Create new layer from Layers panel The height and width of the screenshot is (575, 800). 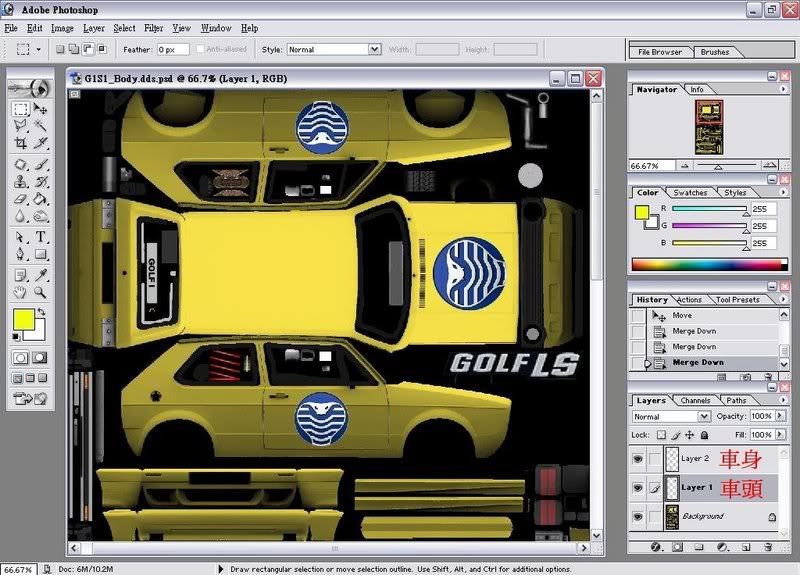[746, 547]
